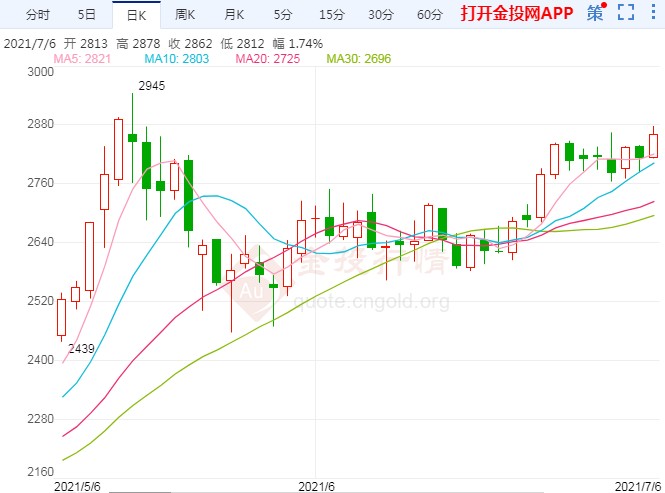The height and width of the screenshot is (493, 665).
Task: Click the 开 2813 opening price value
Action: point(86,44)
